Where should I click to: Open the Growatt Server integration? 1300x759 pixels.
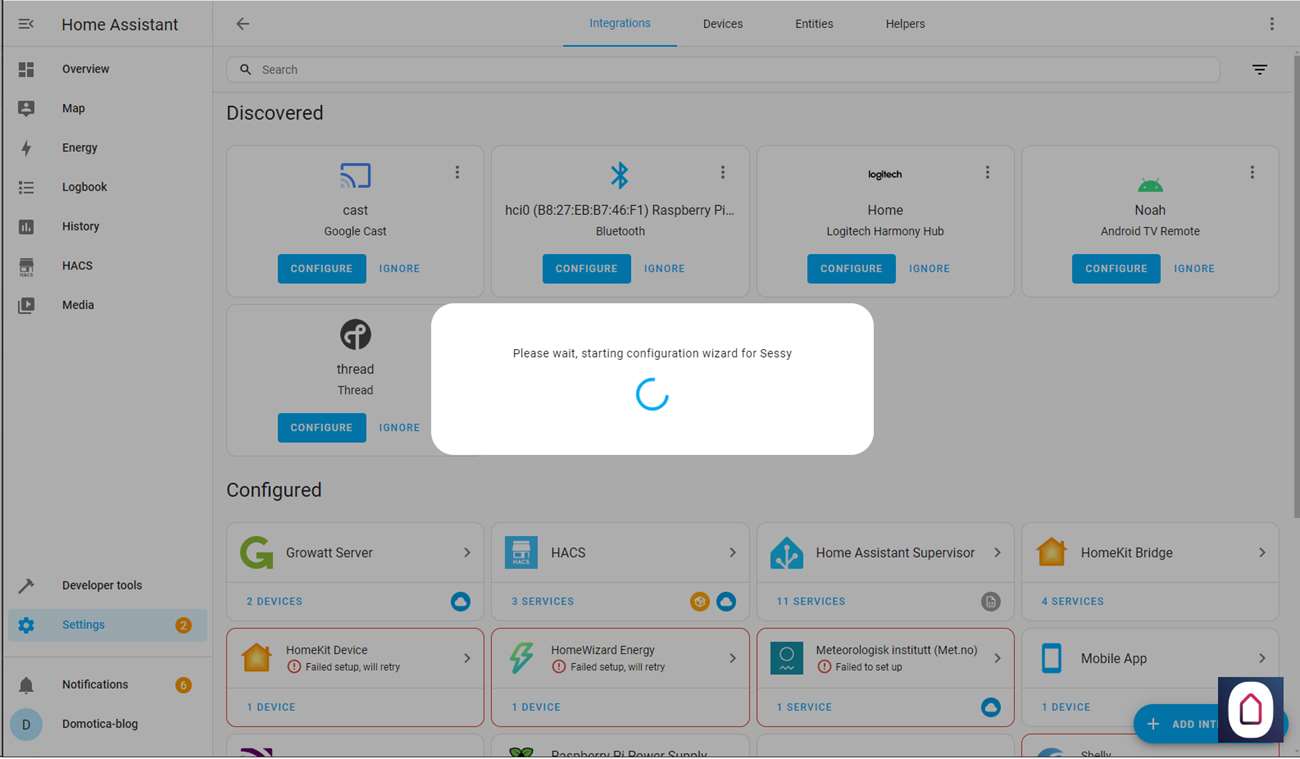click(x=355, y=553)
